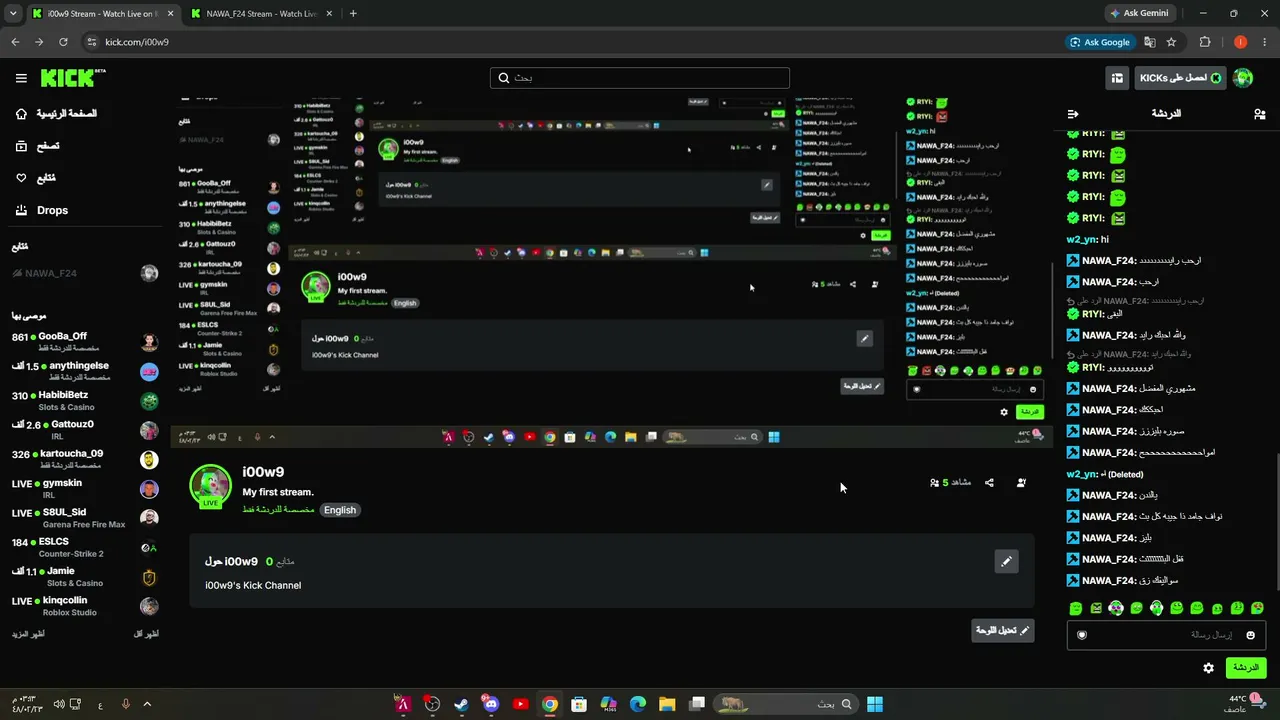Focus the Kick search box
Image resolution: width=1280 pixels, height=720 pixels.
pos(640,78)
